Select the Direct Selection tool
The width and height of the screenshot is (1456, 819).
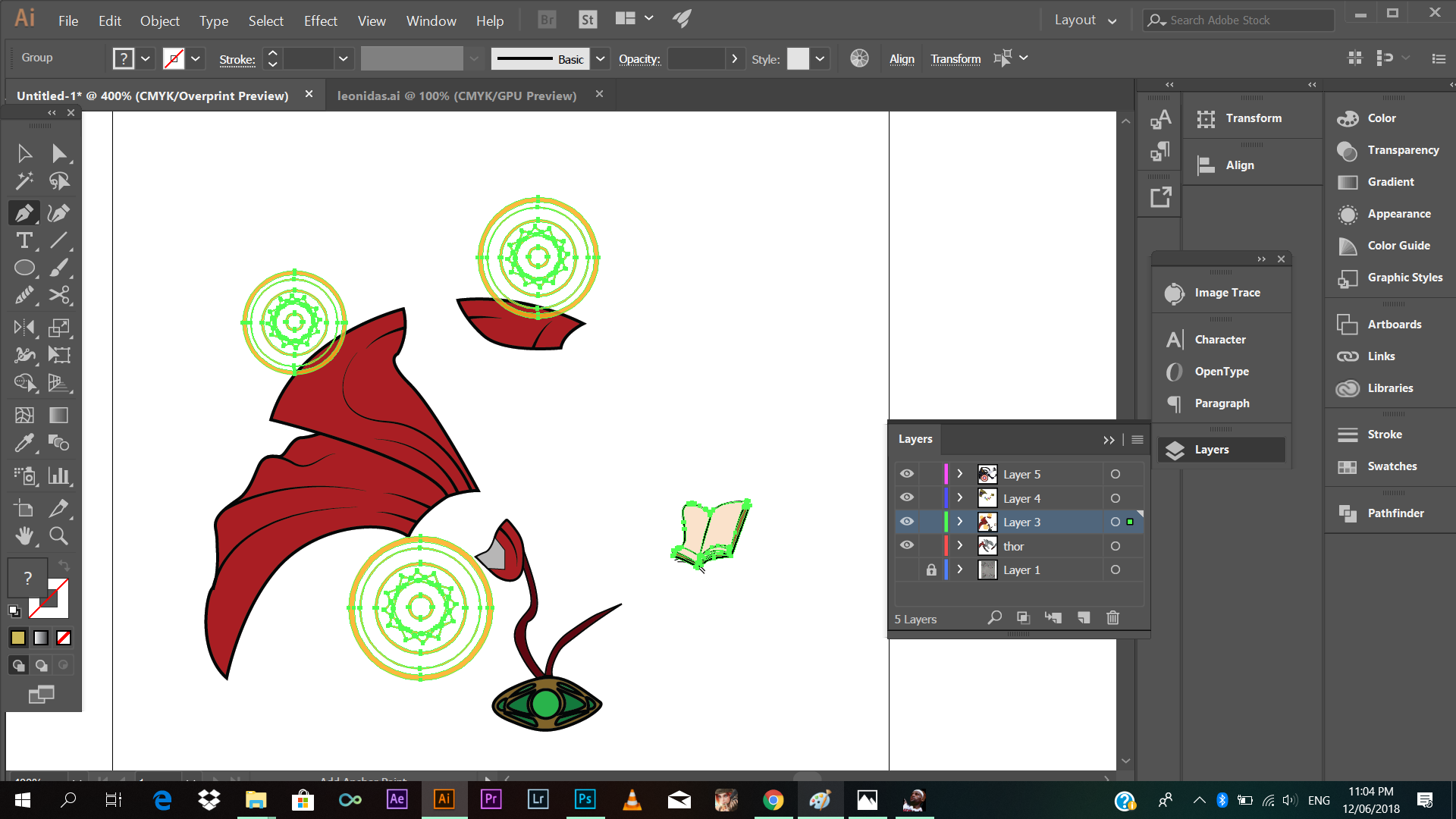59,154
